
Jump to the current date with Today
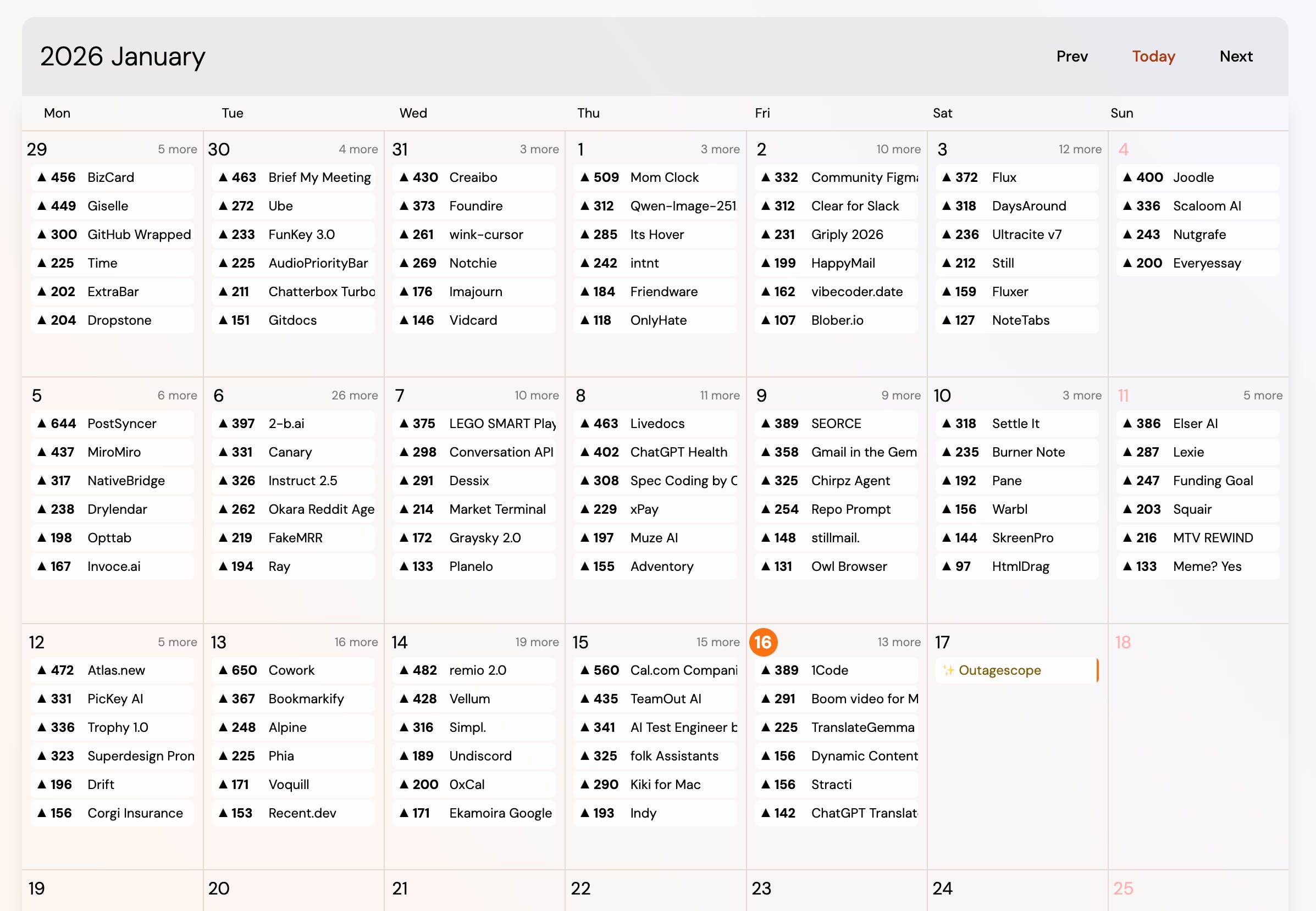[x=1153, y=57]
